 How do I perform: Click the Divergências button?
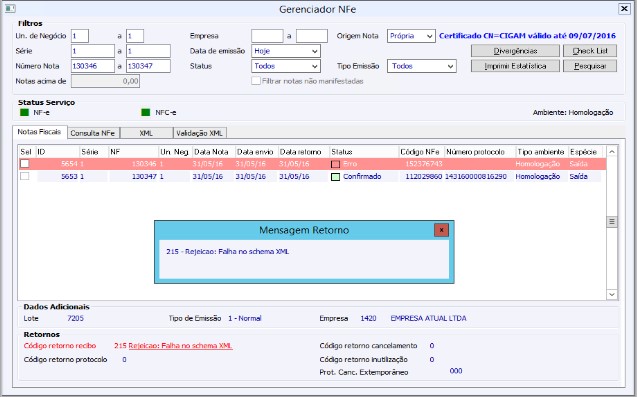(x=515, y=51)
